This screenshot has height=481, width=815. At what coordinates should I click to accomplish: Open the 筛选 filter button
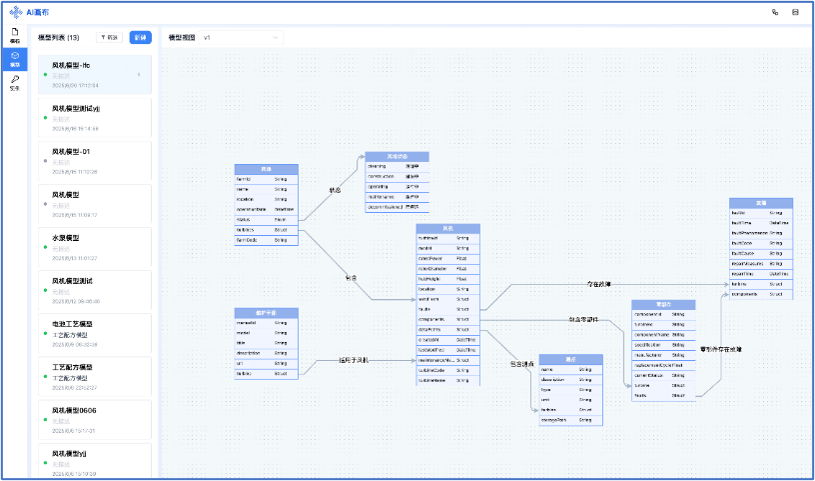click(109, 37)
